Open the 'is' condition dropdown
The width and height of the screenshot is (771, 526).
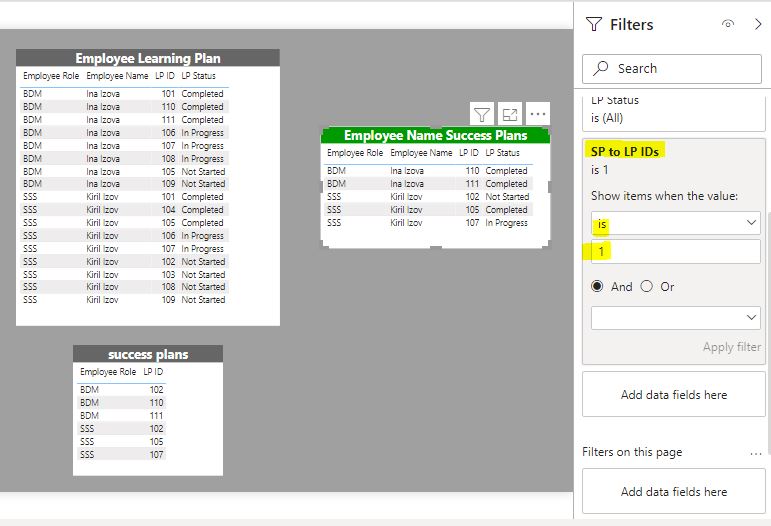tap(675, 223)
